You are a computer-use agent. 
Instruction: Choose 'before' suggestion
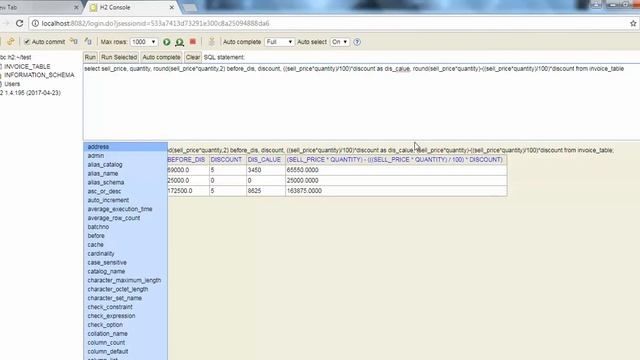click(126, 236)
